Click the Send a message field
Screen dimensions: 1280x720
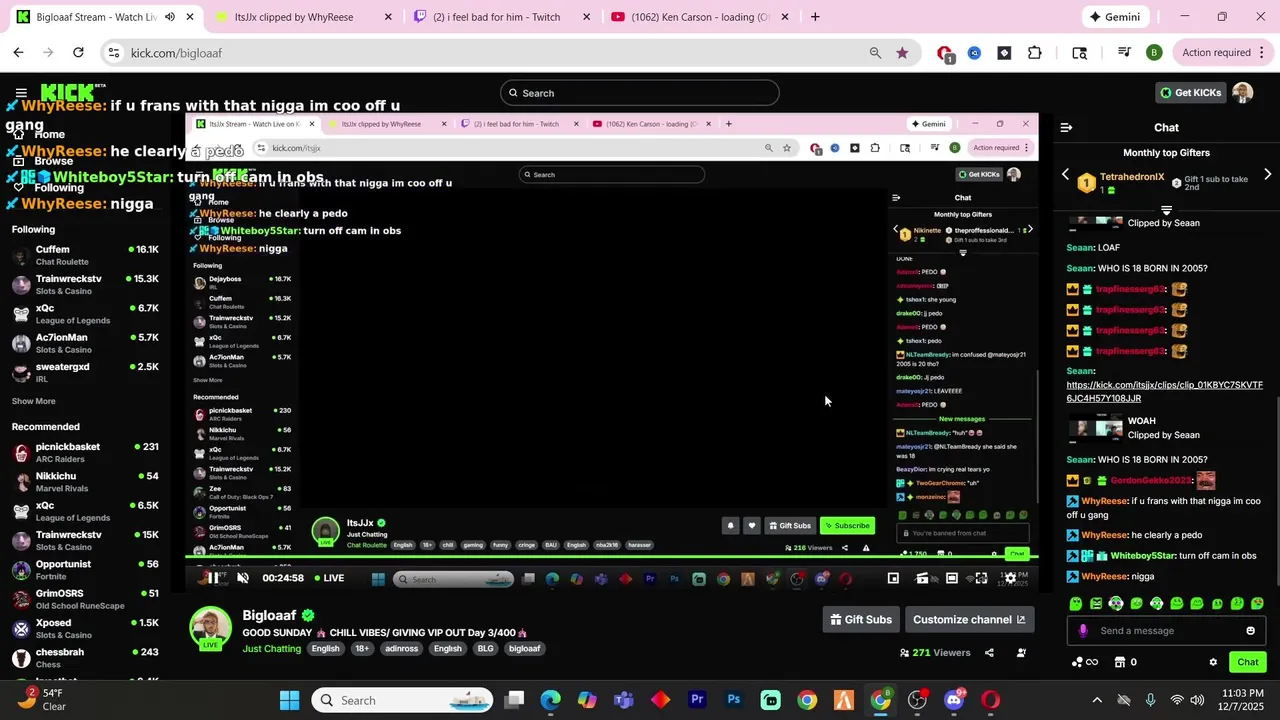point(1166,631)
